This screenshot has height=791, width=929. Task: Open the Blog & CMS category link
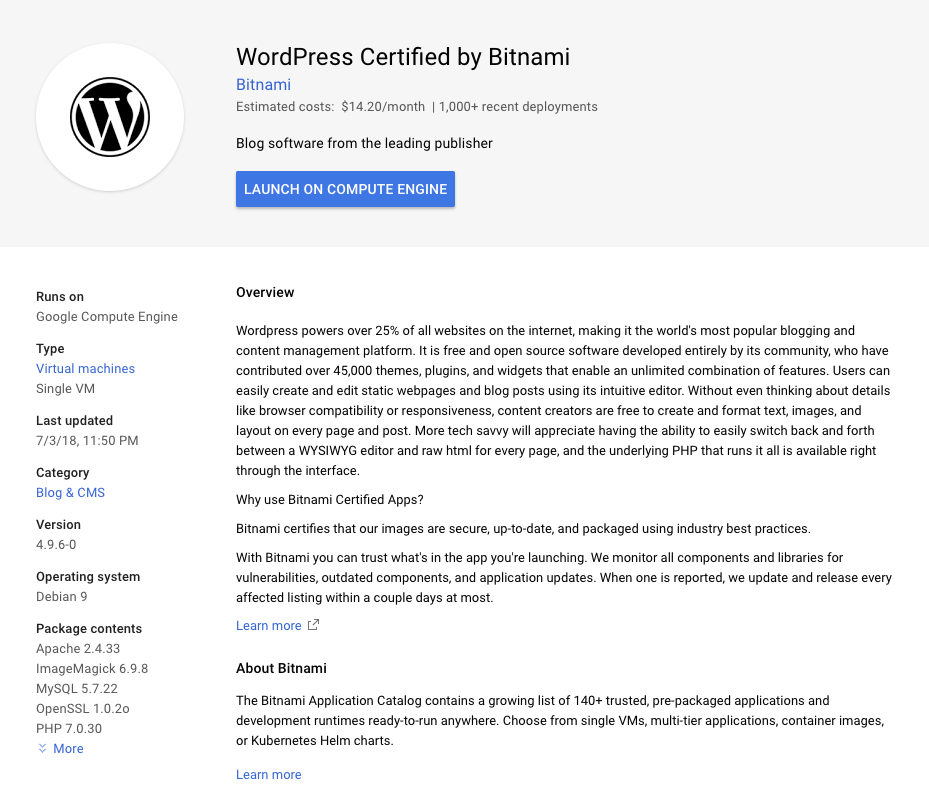71,493
